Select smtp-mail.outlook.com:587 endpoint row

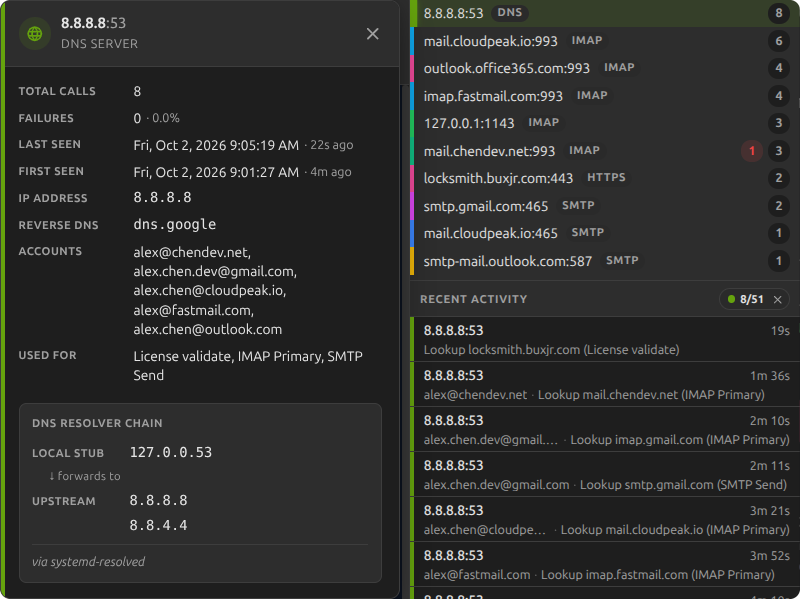pos(605,261)
